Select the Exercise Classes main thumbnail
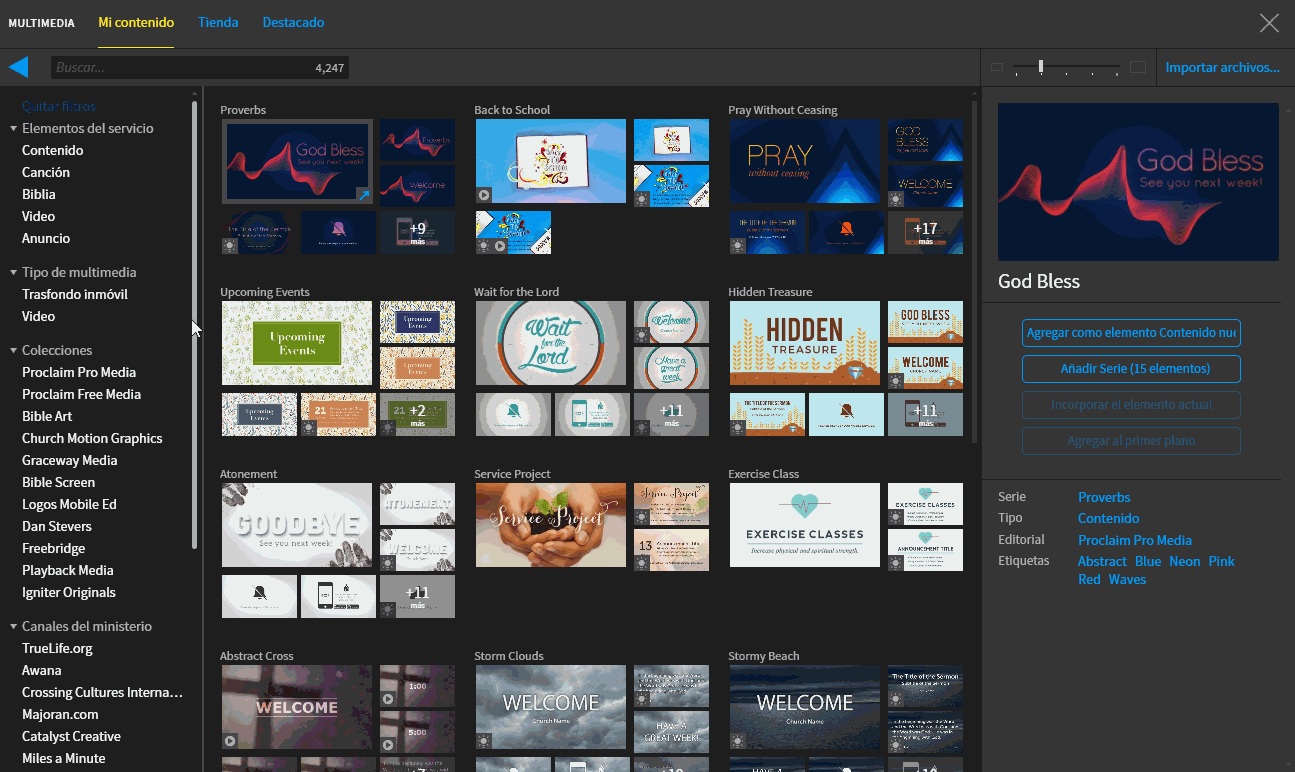 click(805, 525)
